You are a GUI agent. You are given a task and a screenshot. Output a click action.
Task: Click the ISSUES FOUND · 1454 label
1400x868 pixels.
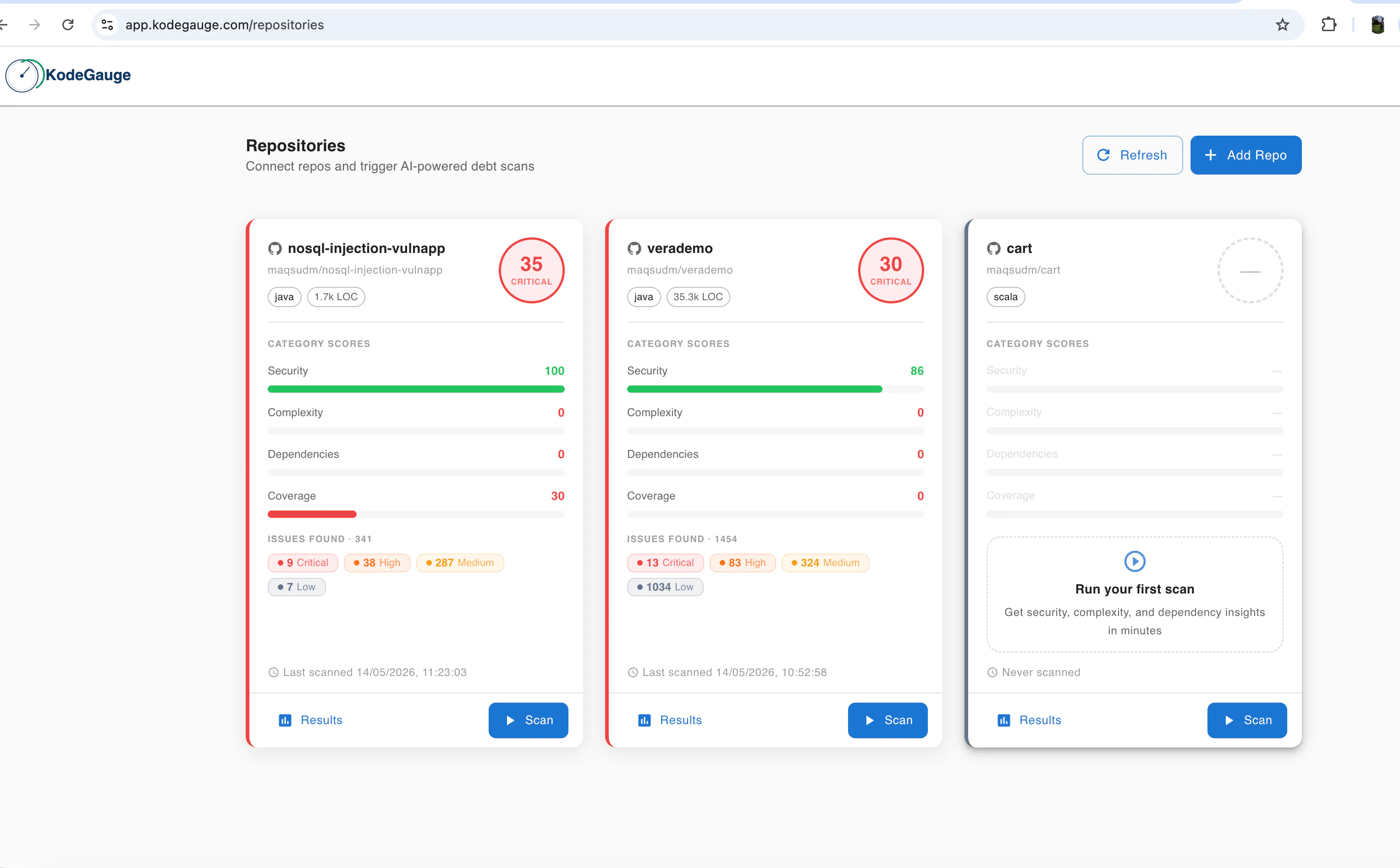[x=682, y=539]
